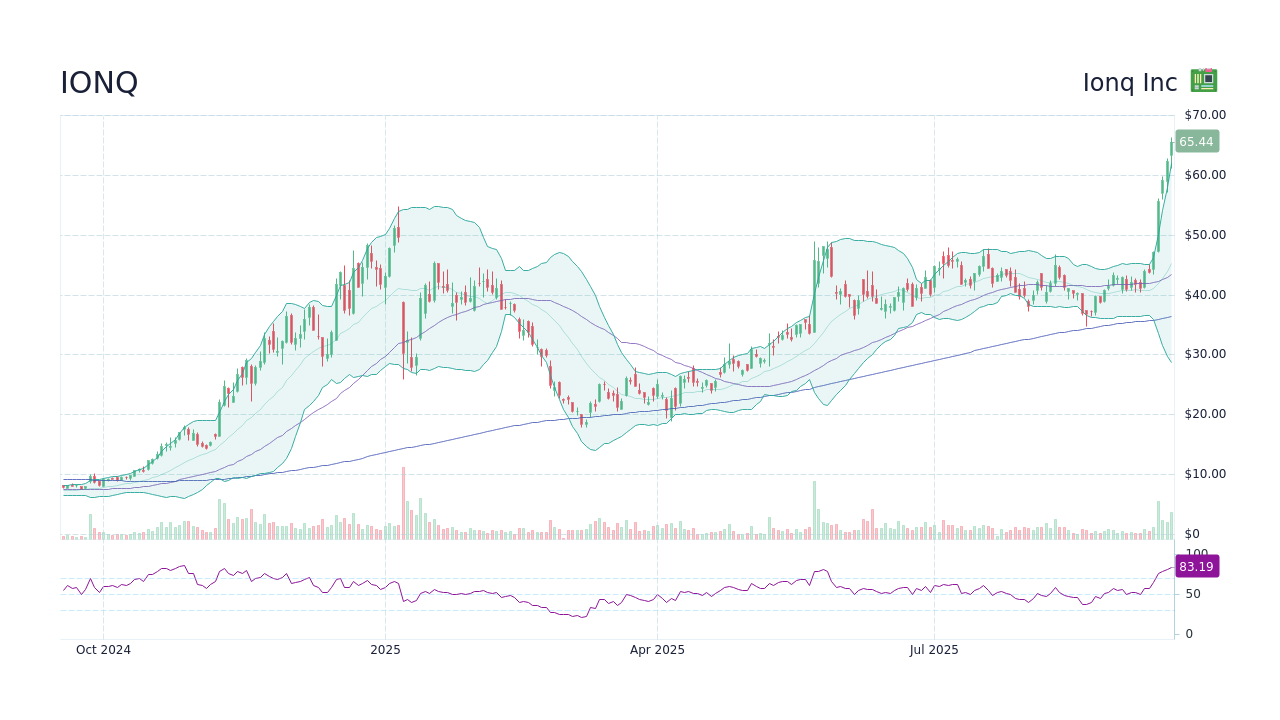Image resolution: width=1280 pixels, height=720 pixels.
Task: Open the Ionq Inc company name
Action: tap(1130, 83)
